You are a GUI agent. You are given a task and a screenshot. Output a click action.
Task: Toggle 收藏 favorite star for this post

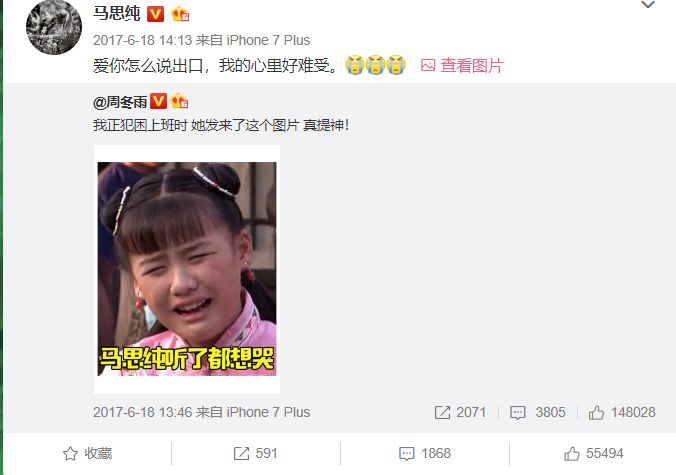point(88,453)
